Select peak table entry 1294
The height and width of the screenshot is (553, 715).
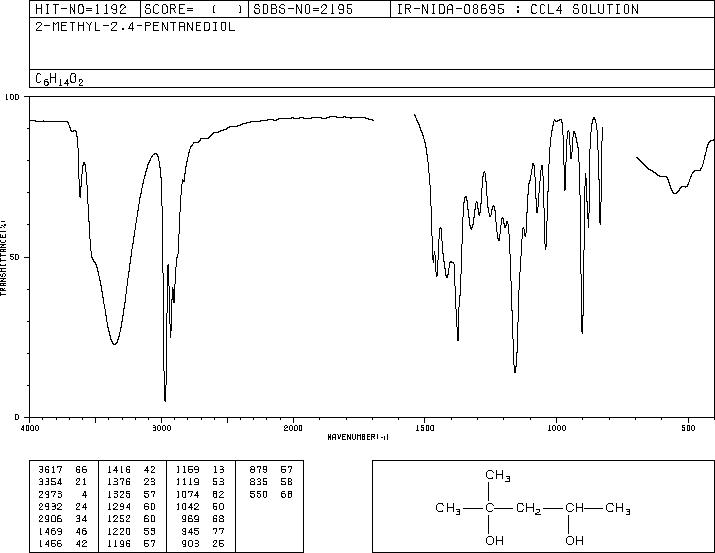tap(119, 506)
